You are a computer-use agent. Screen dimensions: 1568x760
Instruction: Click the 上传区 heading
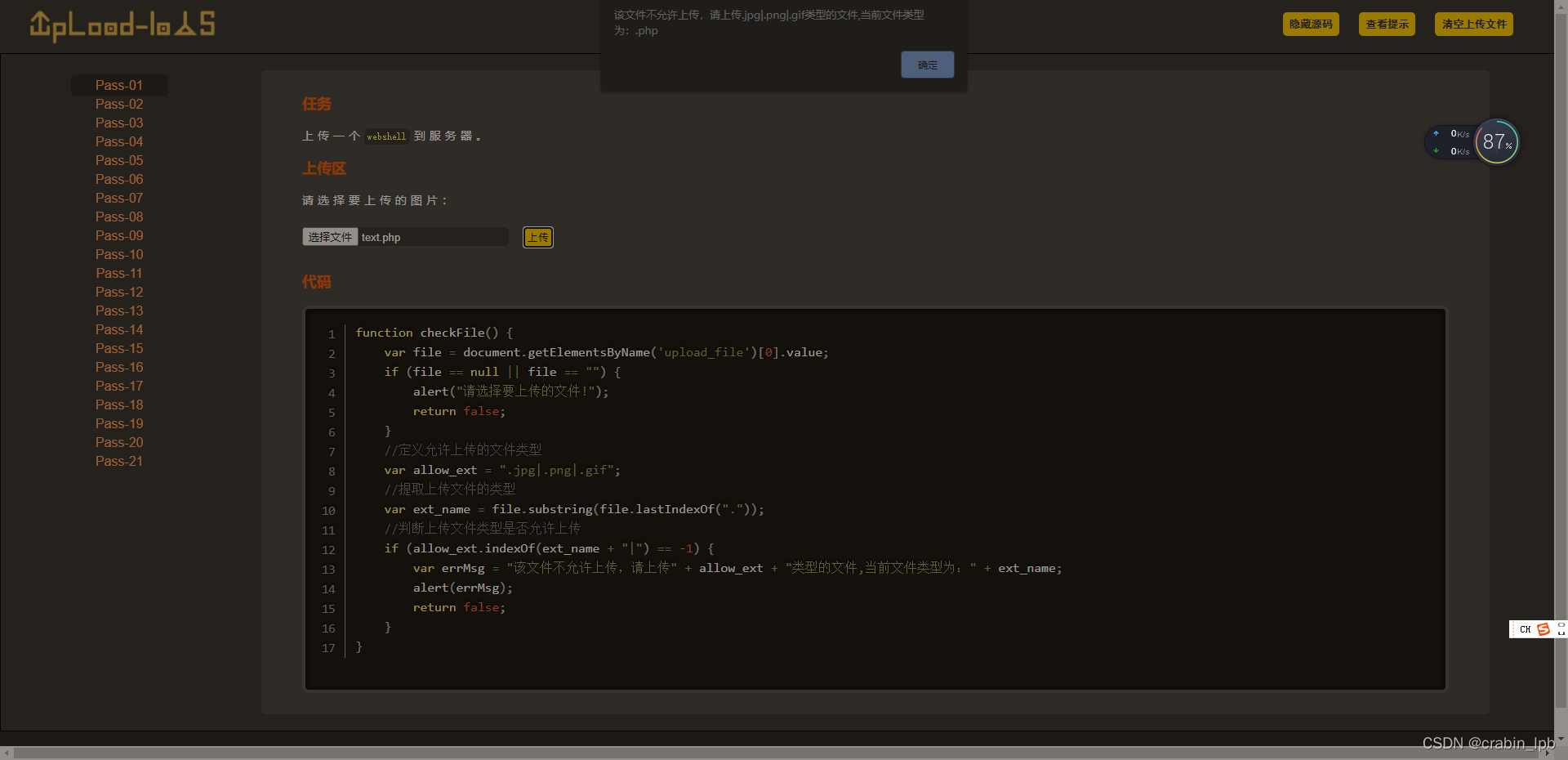[324, 168]
